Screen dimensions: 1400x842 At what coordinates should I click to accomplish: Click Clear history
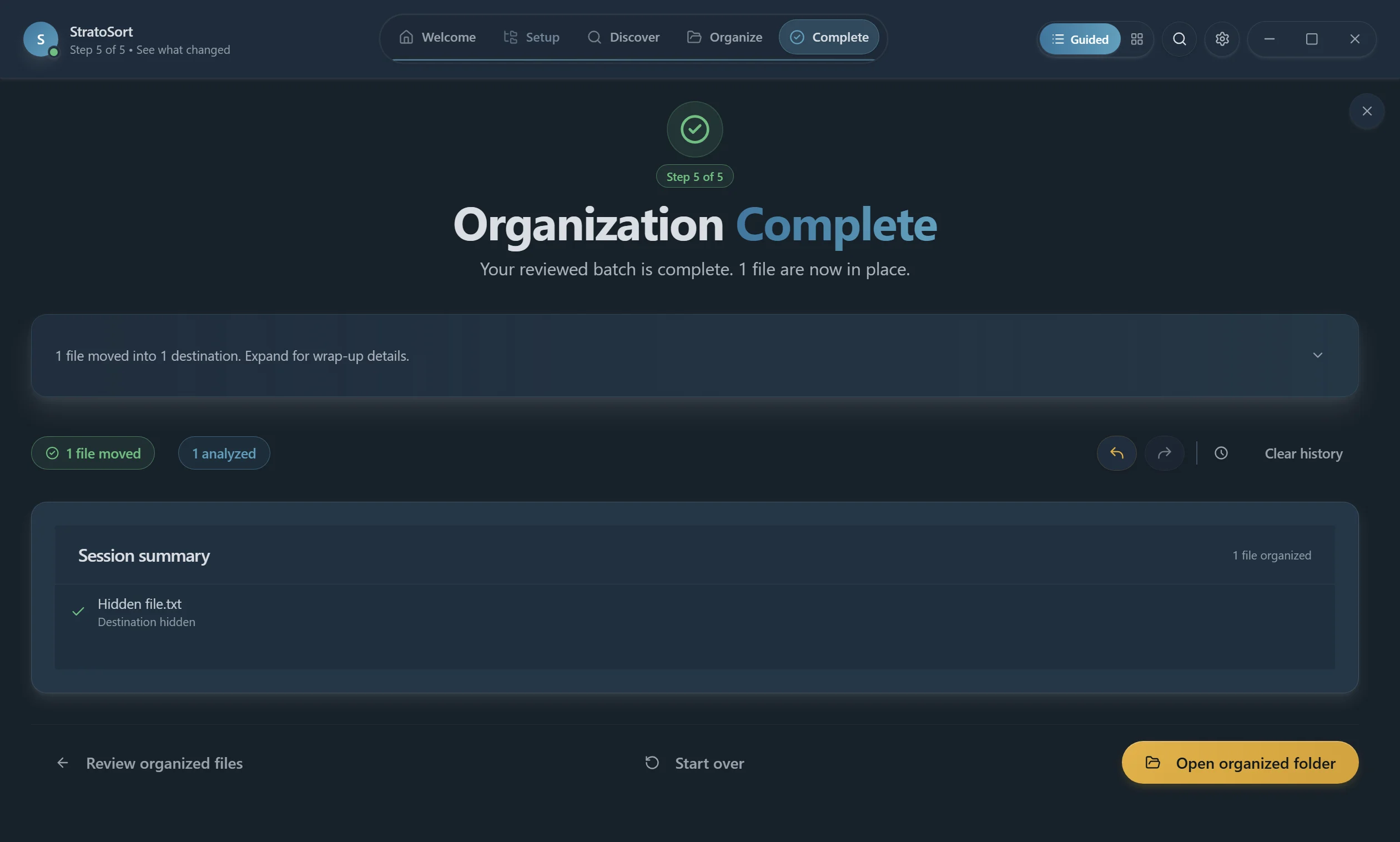coord(1303,454)
